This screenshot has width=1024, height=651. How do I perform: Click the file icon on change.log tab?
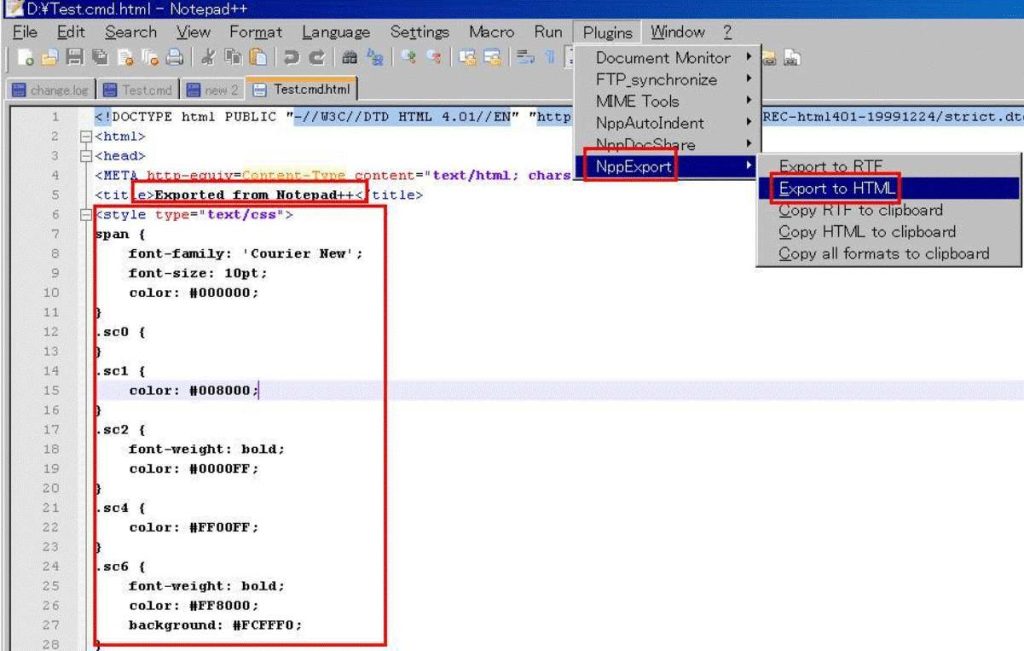click(19, 90)
